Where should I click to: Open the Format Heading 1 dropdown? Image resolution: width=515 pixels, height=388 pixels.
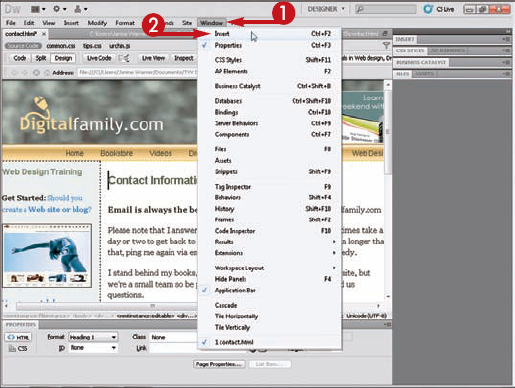click(x=93, y=337)
